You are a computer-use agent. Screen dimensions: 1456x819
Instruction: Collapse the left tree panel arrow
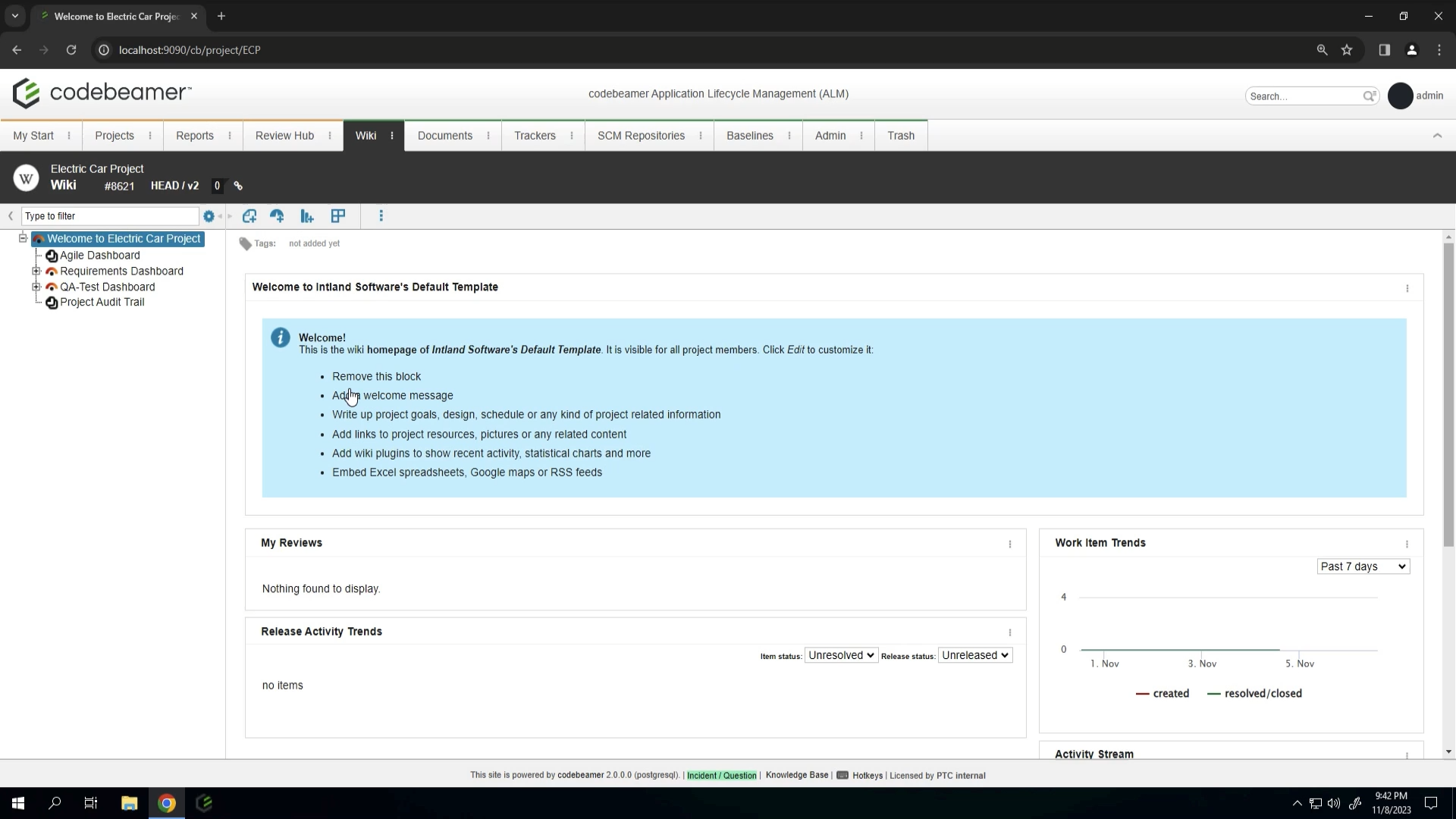tap(11, 216)
